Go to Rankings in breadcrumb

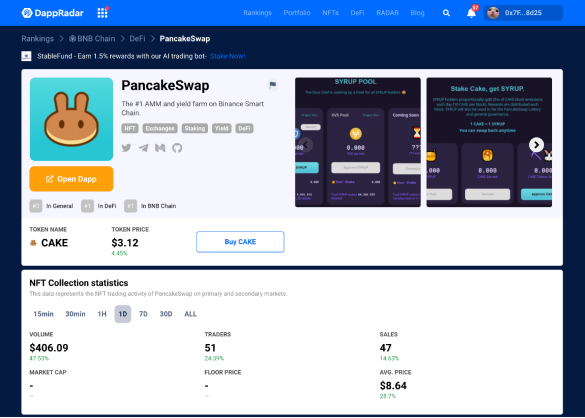(x=38, y=39)
